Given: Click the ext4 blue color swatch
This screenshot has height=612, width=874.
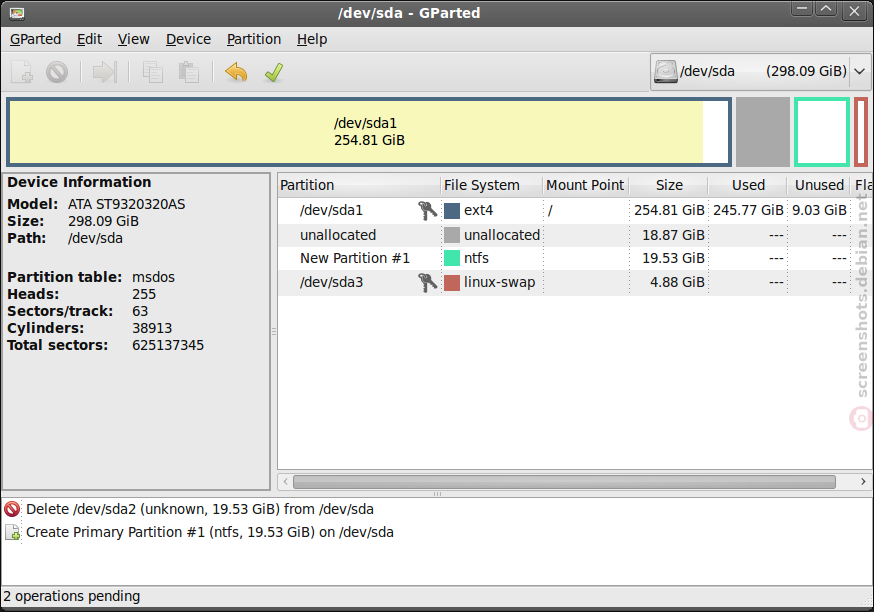Looking at the screenshot, I should 452,211.
